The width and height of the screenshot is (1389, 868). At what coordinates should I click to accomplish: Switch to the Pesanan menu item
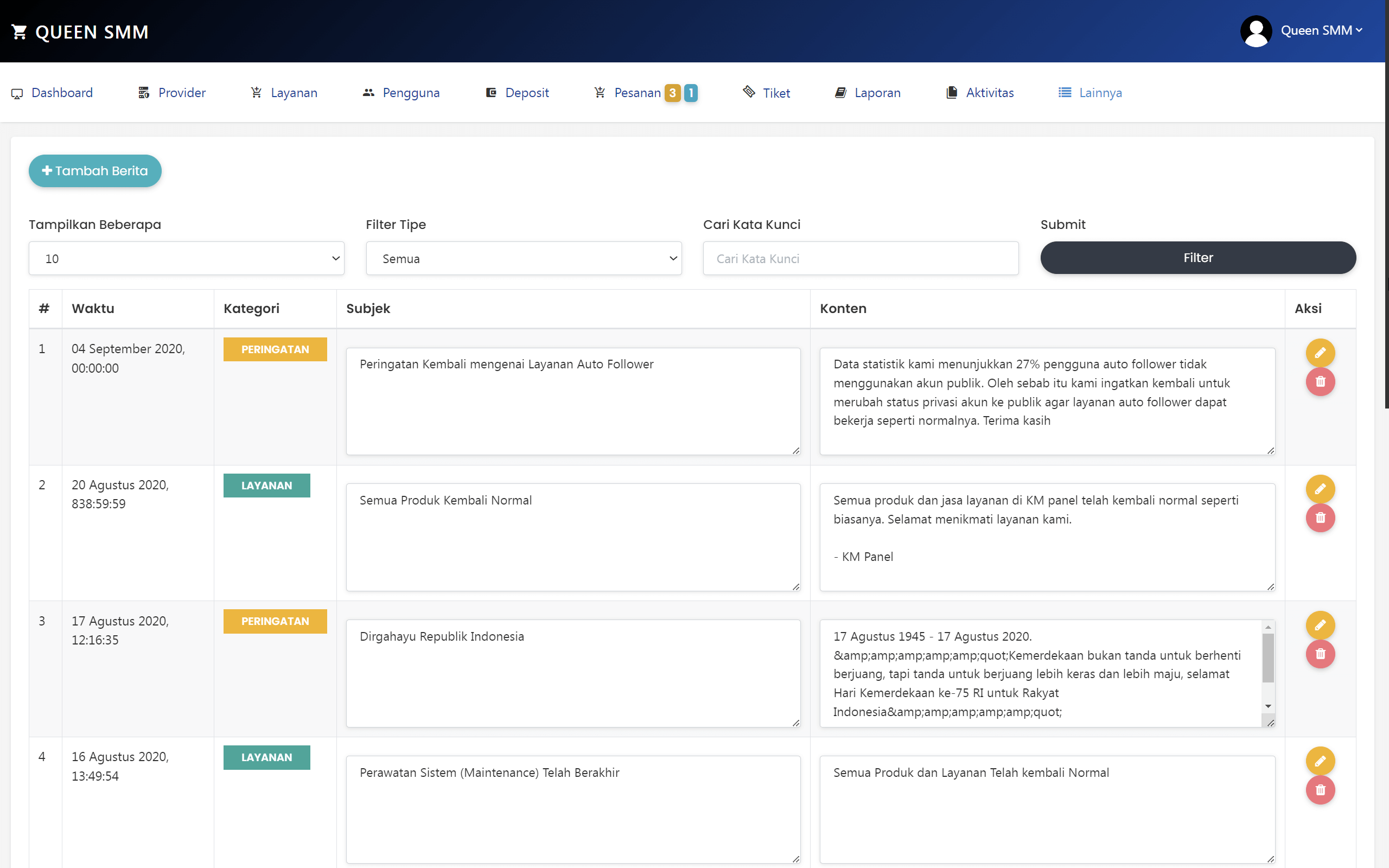[x=637, y=92]
